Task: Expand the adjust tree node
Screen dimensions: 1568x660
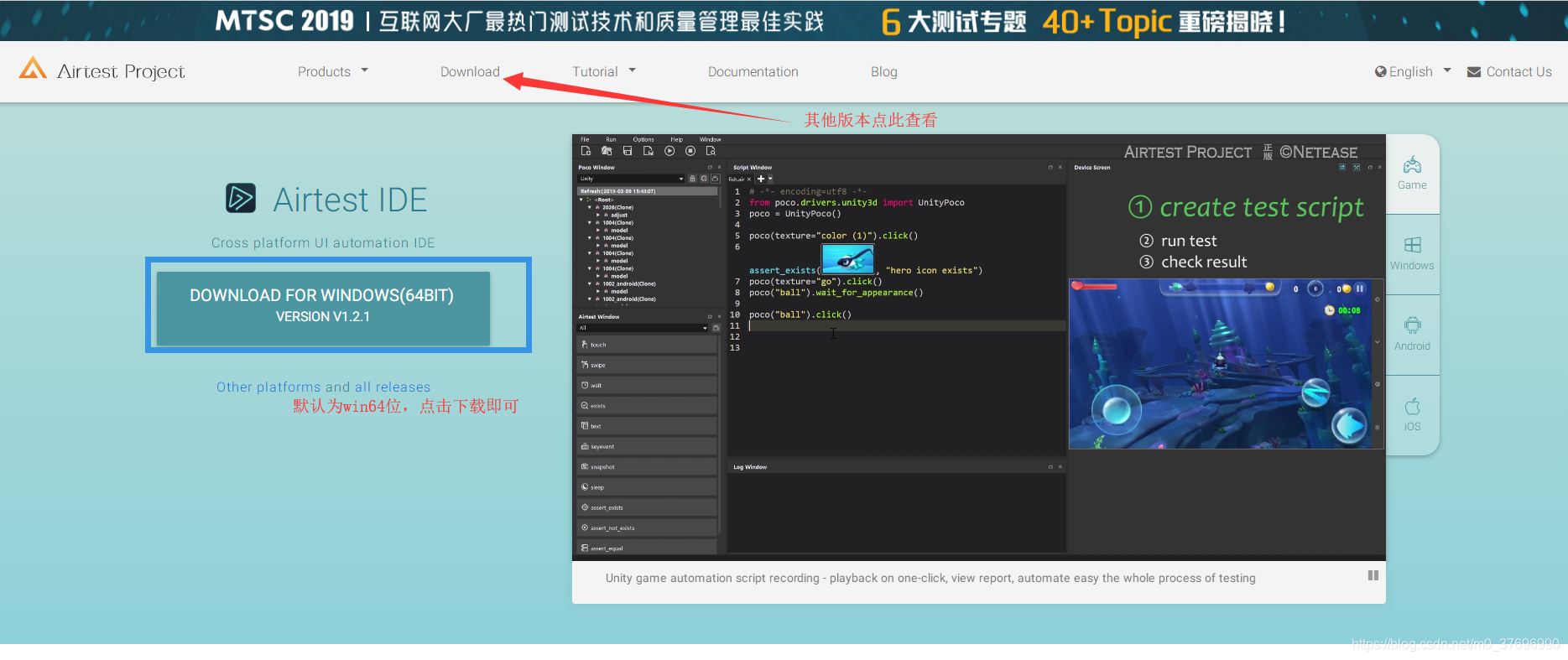Action: coord(598,215)
